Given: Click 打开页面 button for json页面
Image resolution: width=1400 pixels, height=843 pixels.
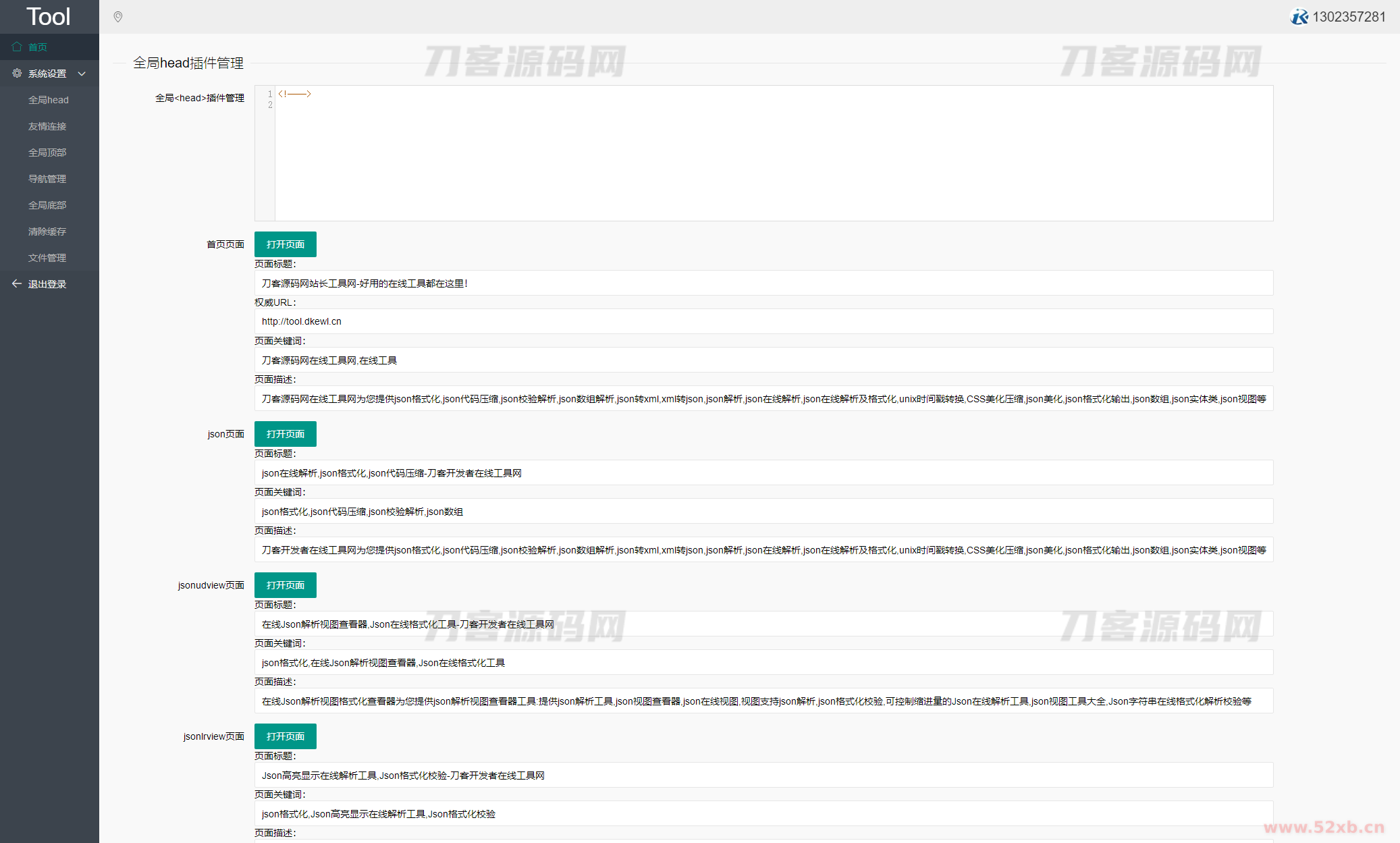Looking at the screenshot, I should [285, 434].
